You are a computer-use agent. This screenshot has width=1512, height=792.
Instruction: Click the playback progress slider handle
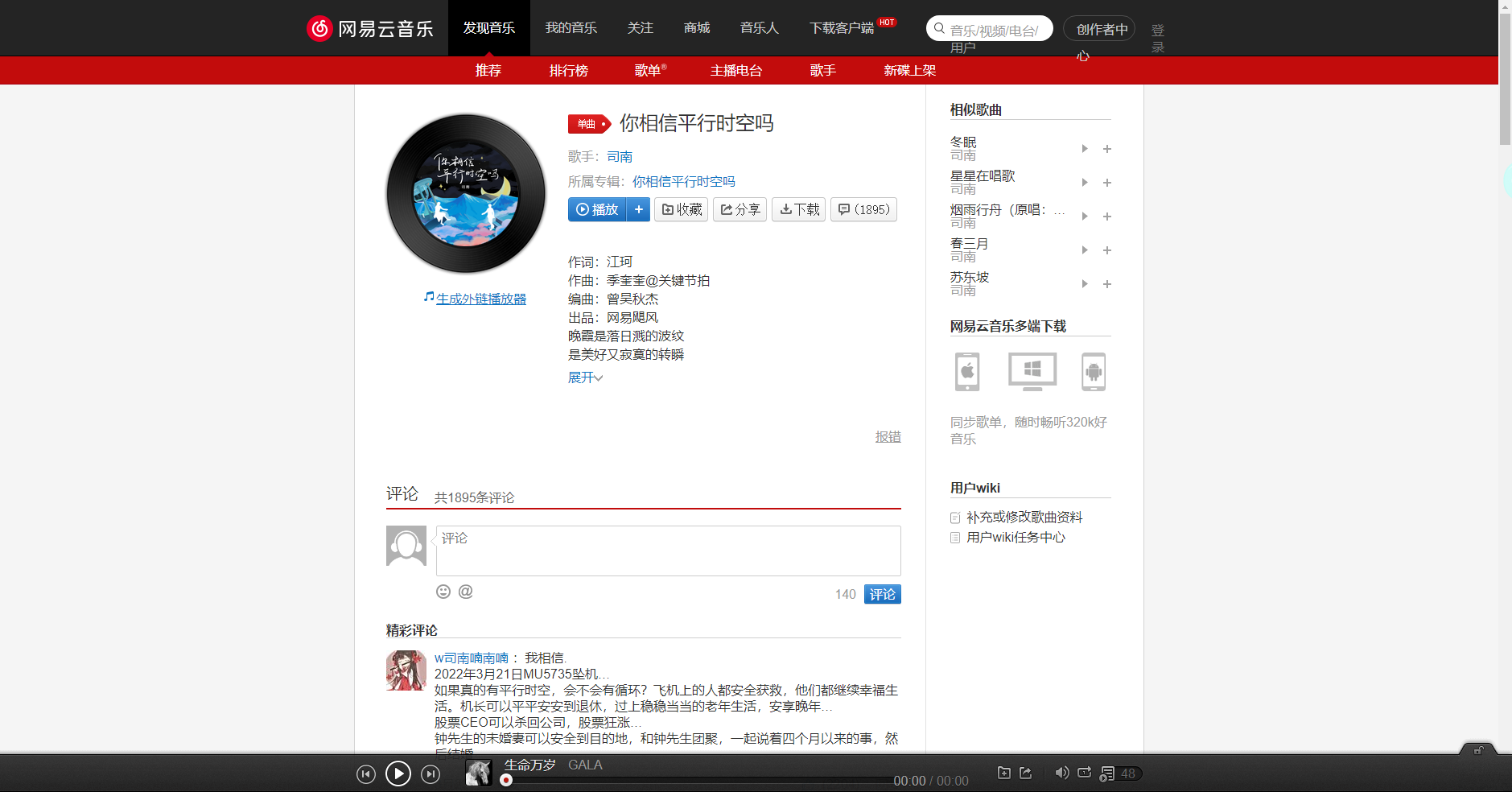(x=506, y=780)
